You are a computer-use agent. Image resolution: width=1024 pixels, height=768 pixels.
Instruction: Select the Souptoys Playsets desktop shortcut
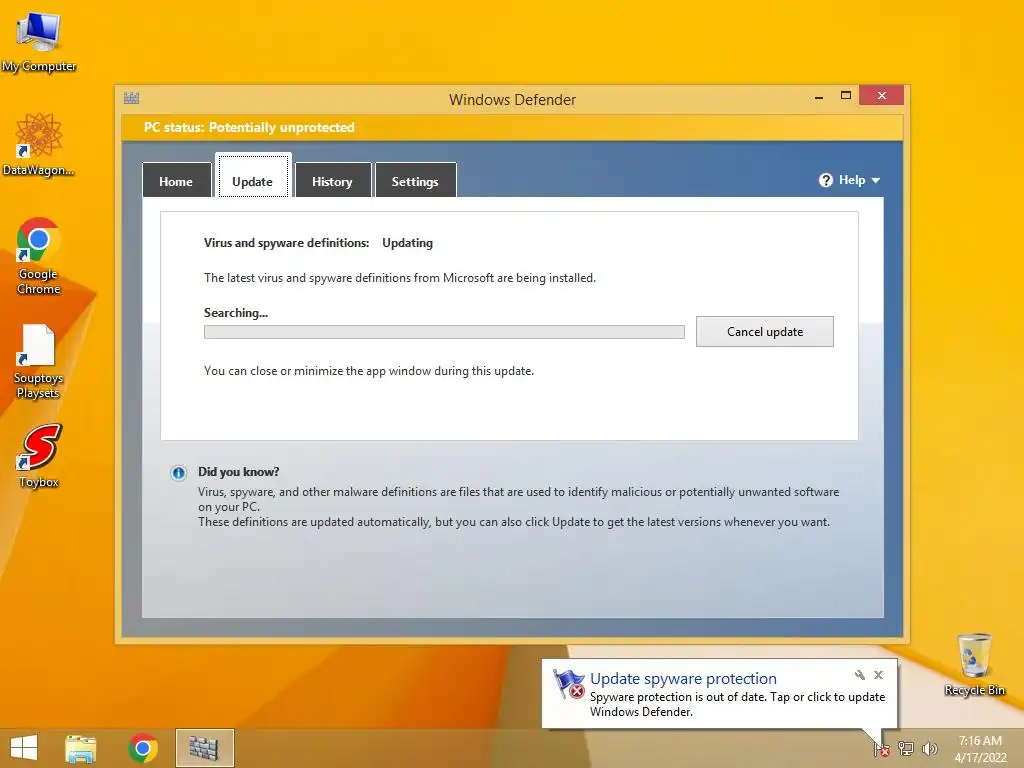coord(39,360)
